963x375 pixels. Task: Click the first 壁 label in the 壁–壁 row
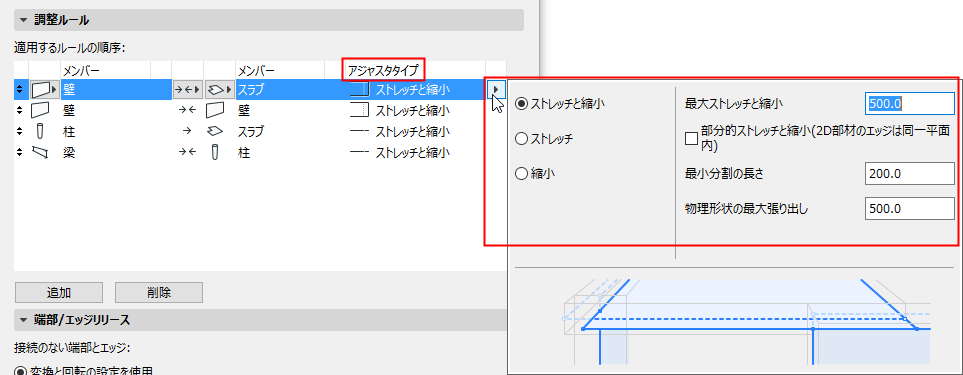click(68, 110)
